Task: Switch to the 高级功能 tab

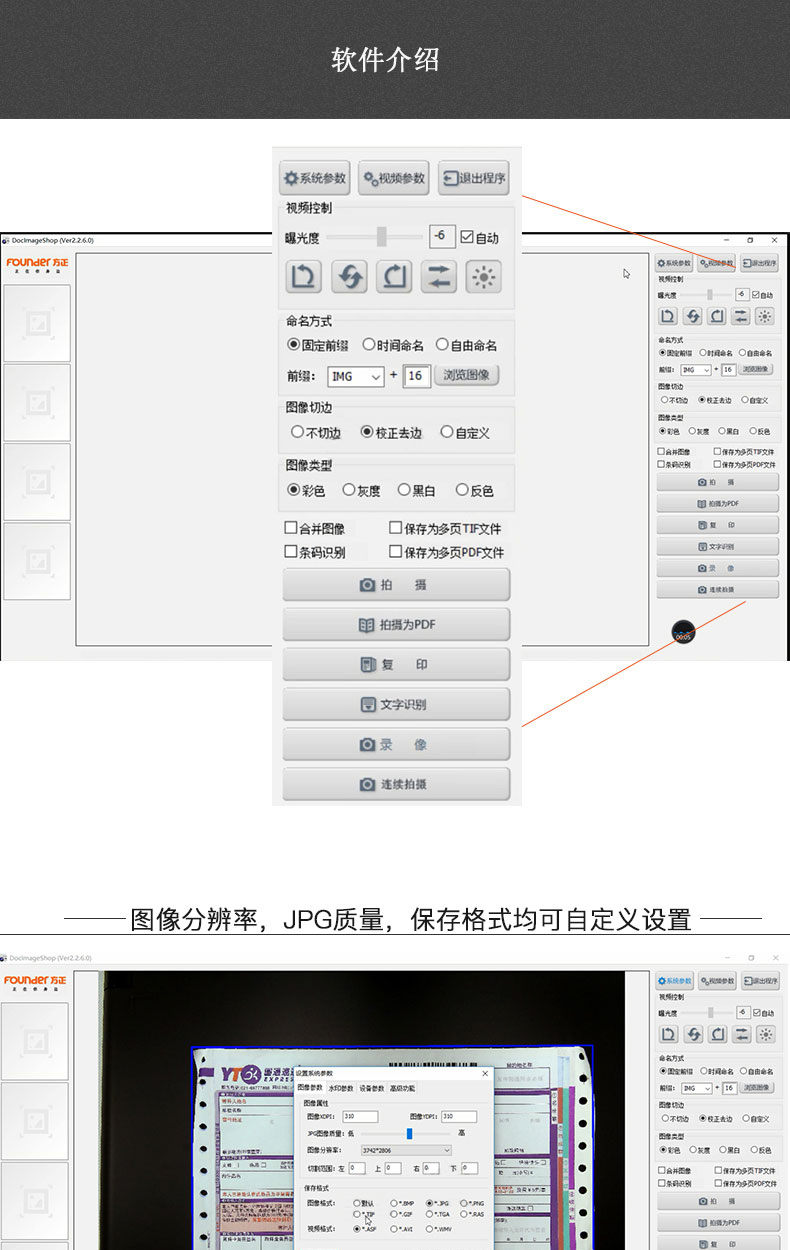Action: click(403, 1088)
